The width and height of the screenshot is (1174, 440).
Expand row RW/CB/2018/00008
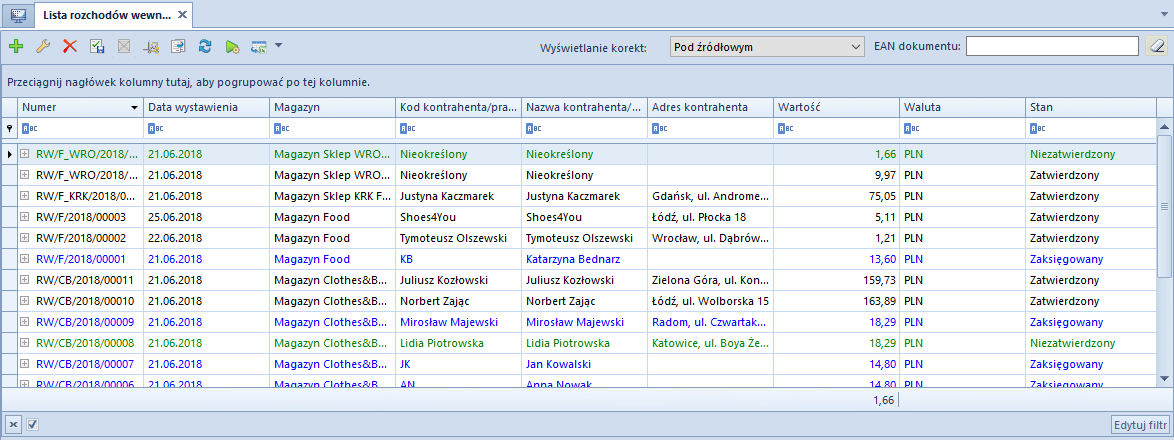[x=25, y=343]
